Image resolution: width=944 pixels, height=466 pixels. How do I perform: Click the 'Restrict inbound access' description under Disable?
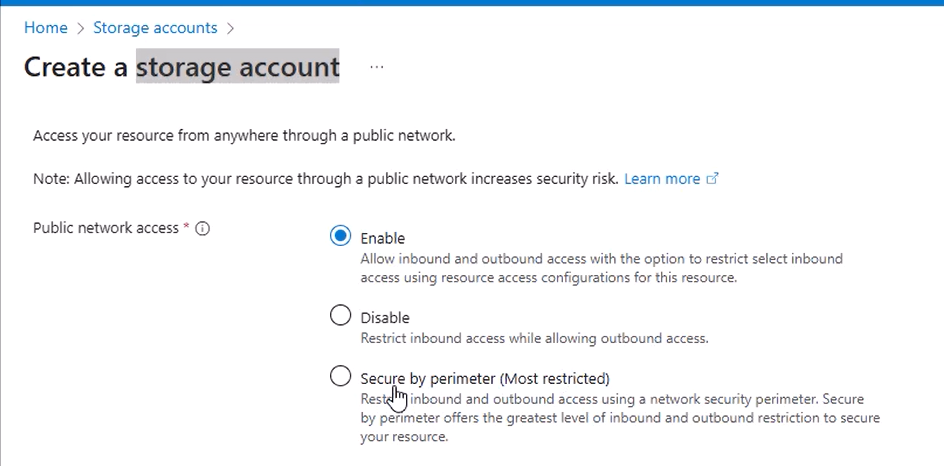pyautogui.click(x=535, y=338)
